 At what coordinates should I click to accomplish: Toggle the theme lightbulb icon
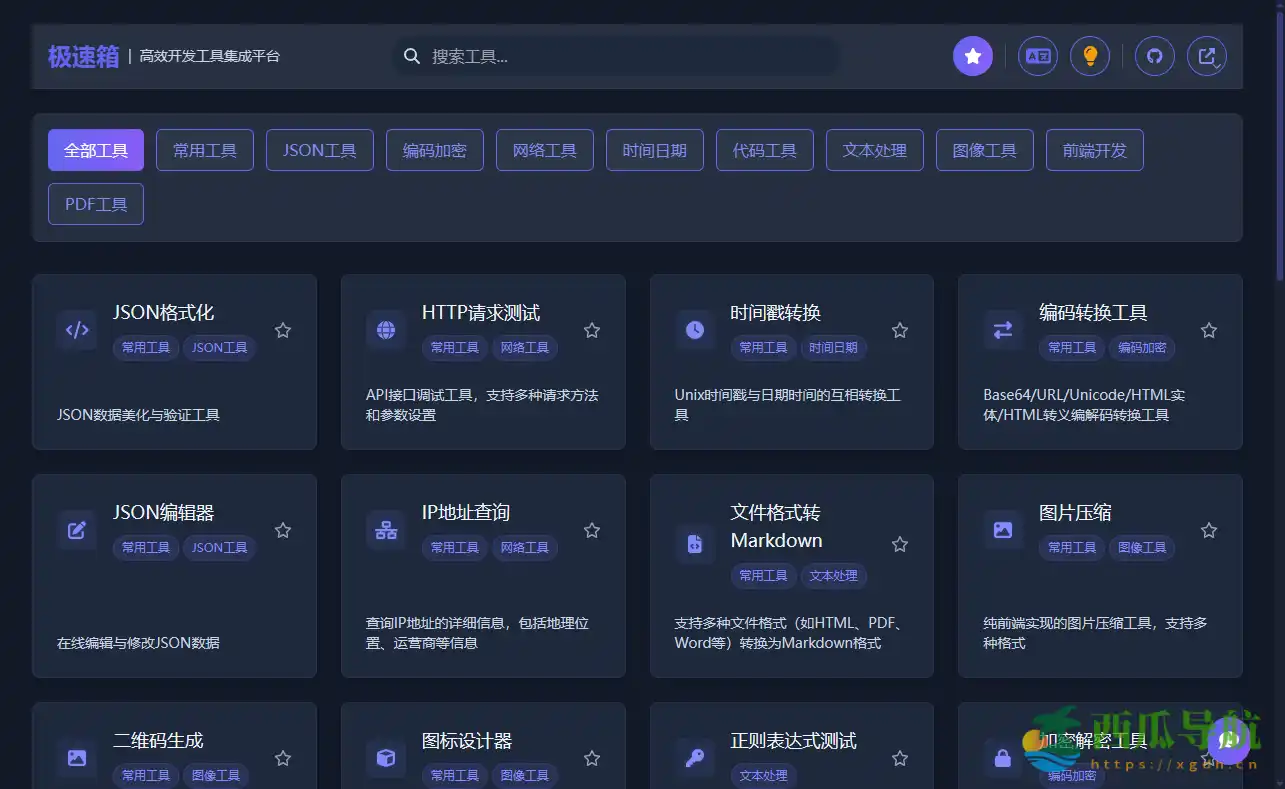(1089, 56)
